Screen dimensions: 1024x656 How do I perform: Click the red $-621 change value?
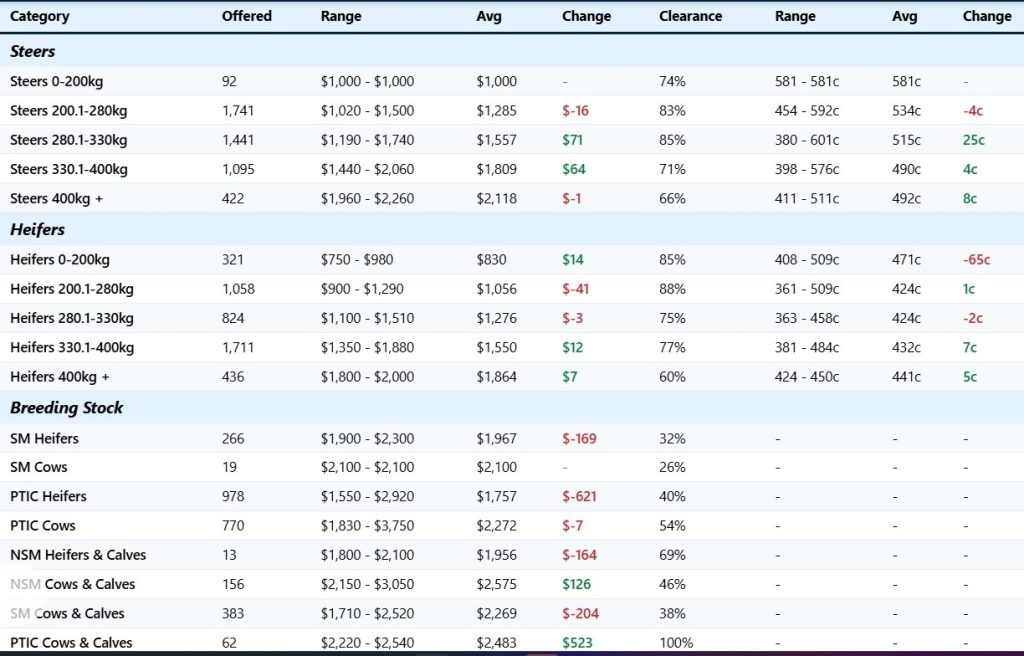coord(579,496)
